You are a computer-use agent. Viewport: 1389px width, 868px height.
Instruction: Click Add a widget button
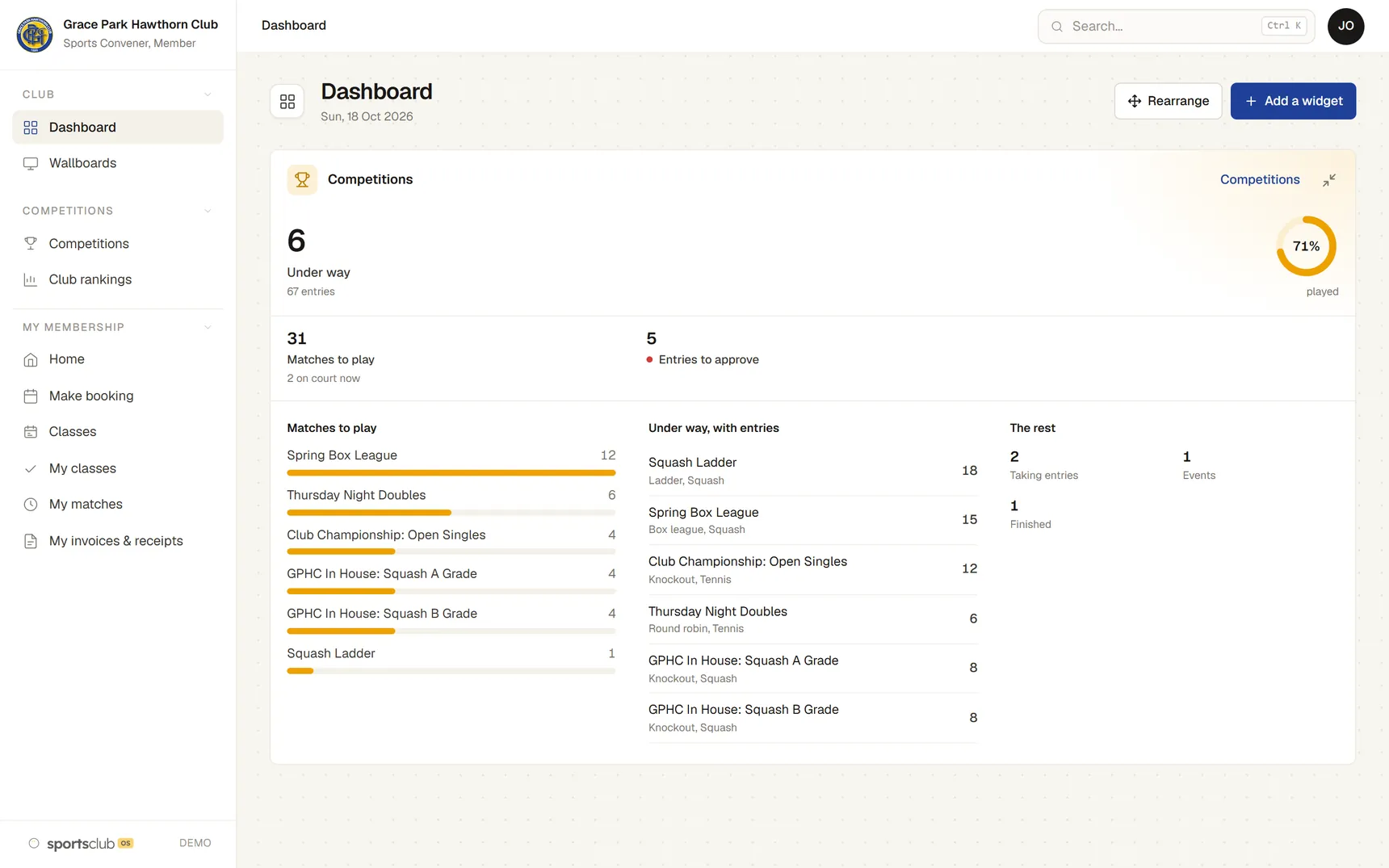[1293, 101]
